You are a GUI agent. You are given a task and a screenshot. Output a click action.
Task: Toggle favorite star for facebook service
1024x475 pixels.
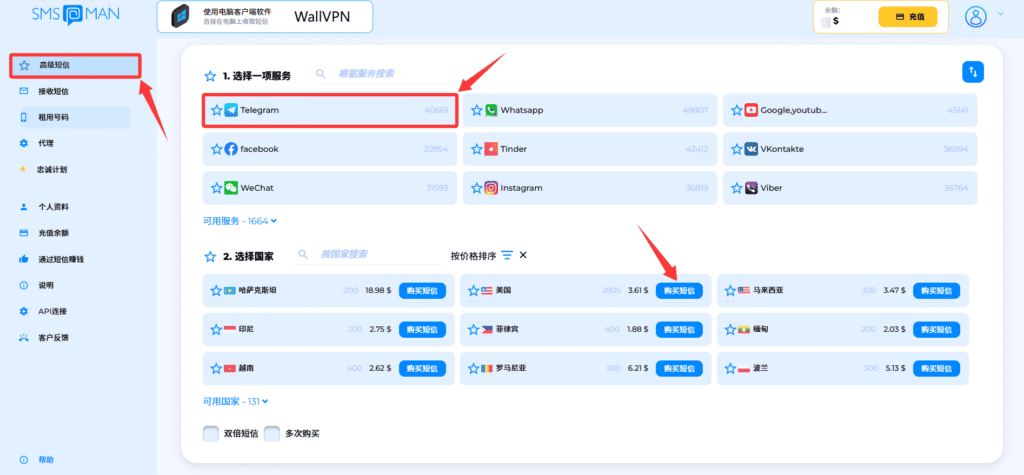tap(217, 149)
